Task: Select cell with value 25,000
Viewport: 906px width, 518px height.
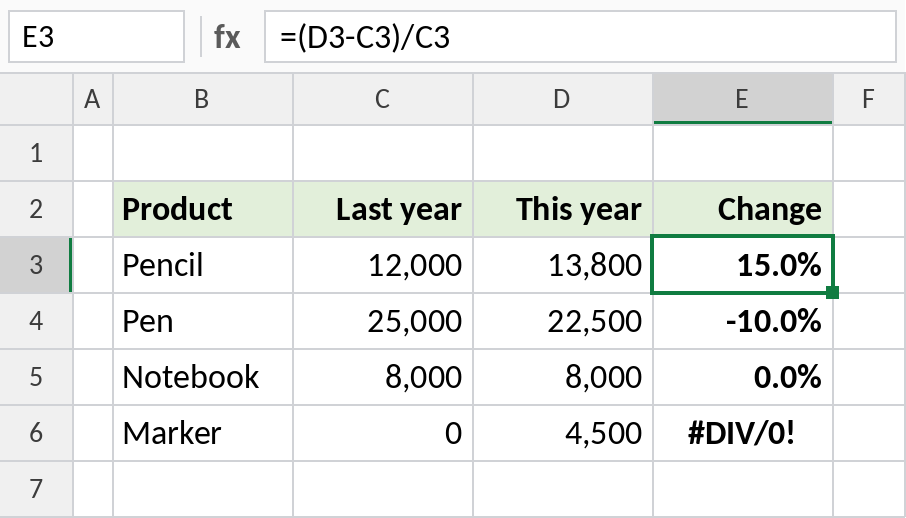Action: coord(383,321)
